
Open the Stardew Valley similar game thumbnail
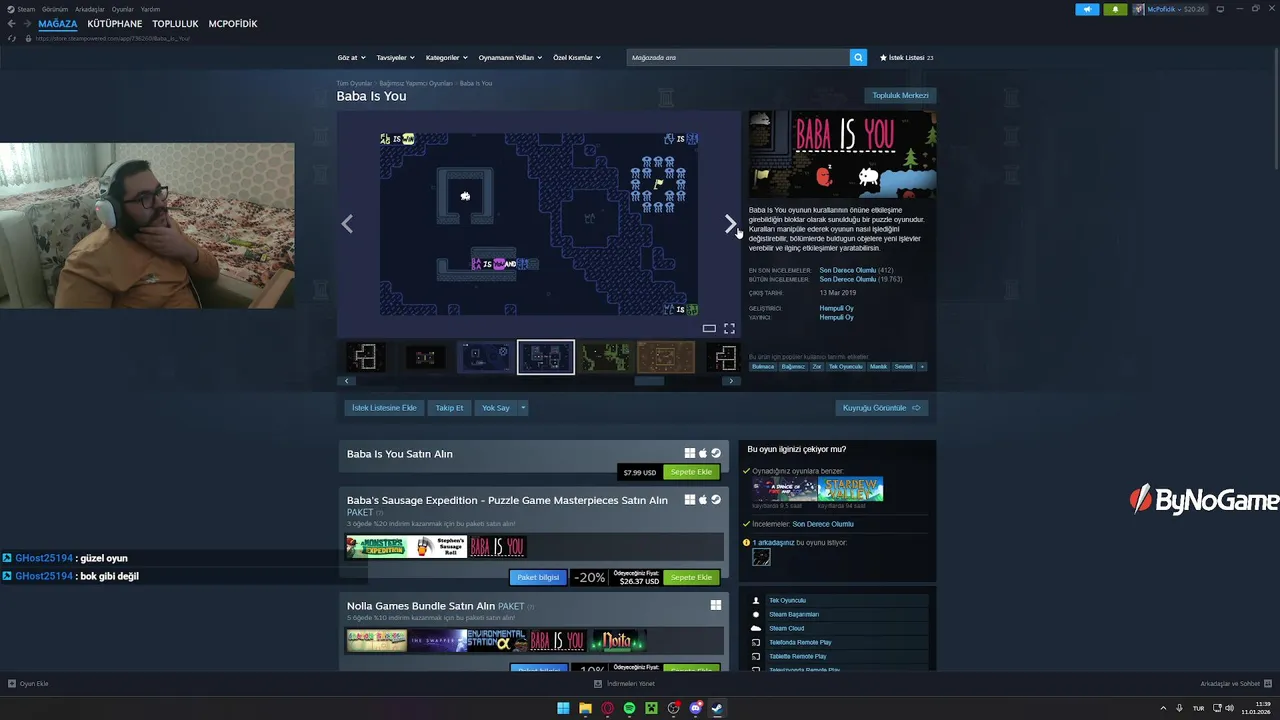[850, 489]
